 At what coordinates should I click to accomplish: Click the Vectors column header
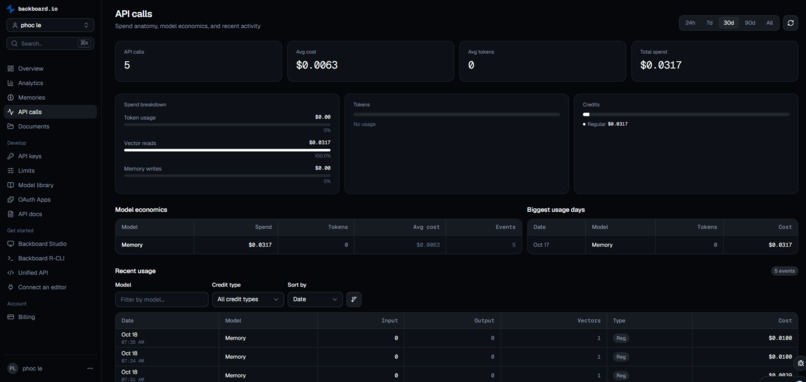[x=589, y=320]
